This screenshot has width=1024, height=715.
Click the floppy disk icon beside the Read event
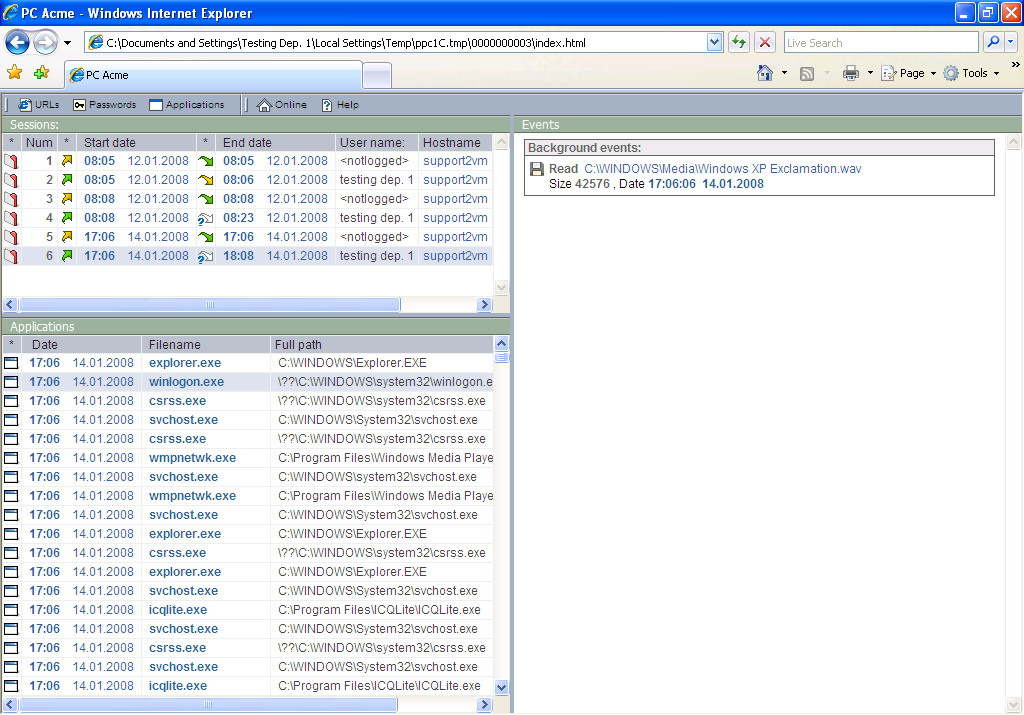(x=537, y=169)
